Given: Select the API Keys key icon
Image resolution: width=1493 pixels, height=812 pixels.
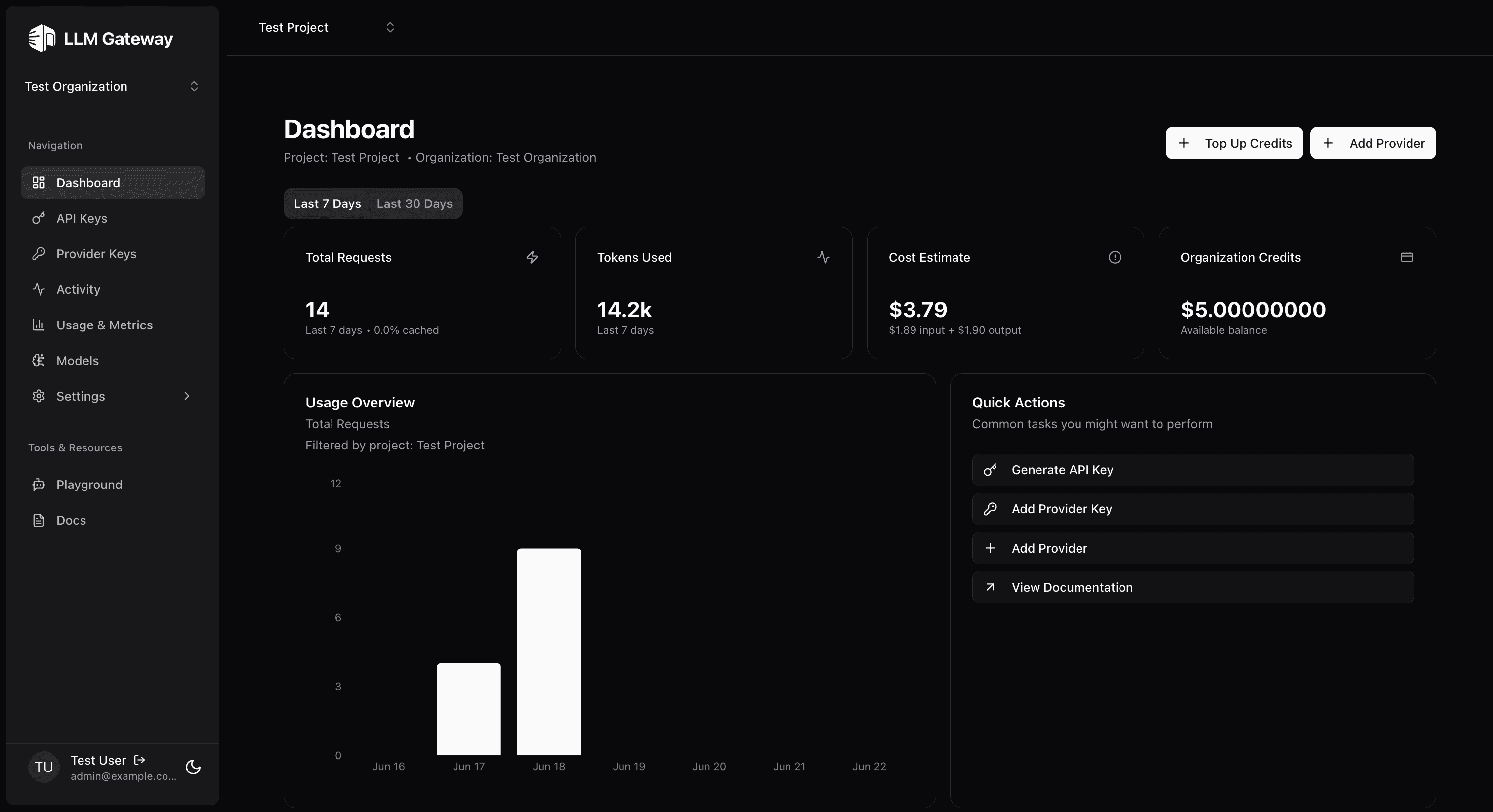Looking at the screenshot, I should click(x=39, y=218).
